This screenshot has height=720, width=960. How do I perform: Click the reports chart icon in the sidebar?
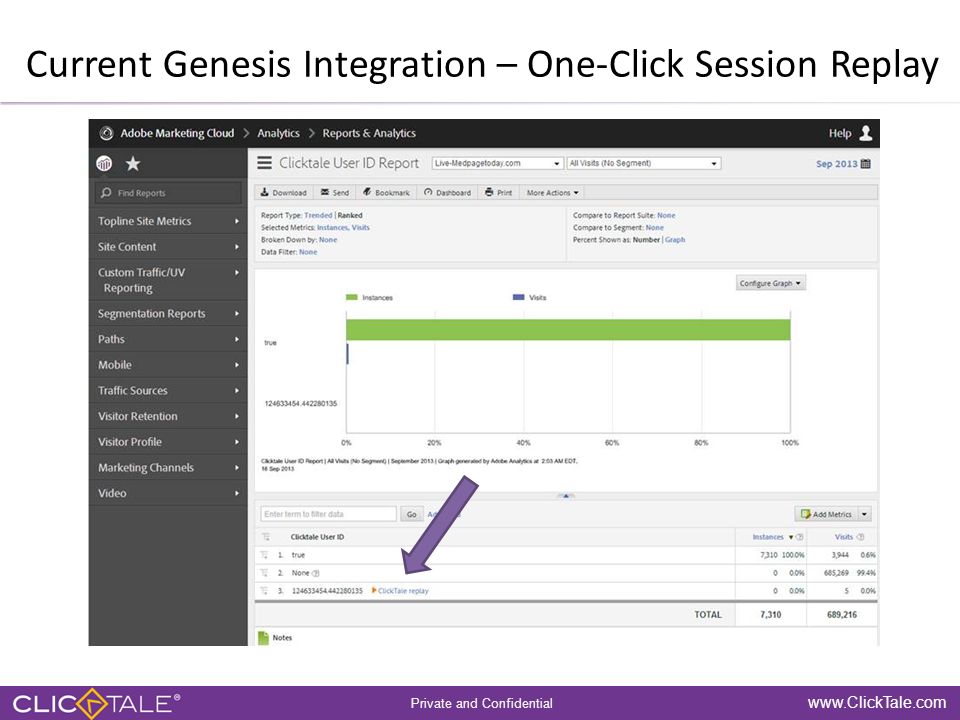coord(104,163)
